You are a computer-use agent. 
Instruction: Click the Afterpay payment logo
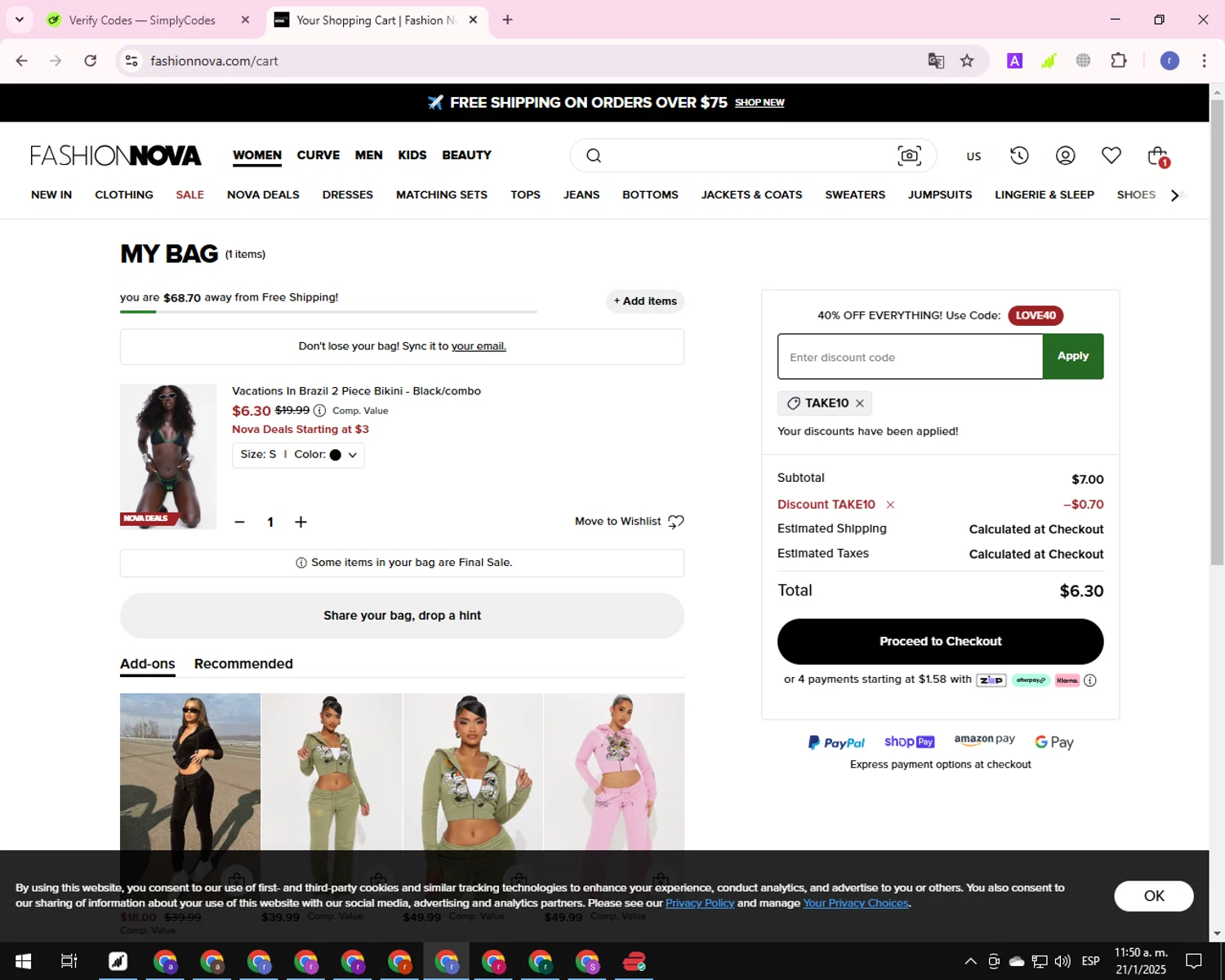(1031, 680)
